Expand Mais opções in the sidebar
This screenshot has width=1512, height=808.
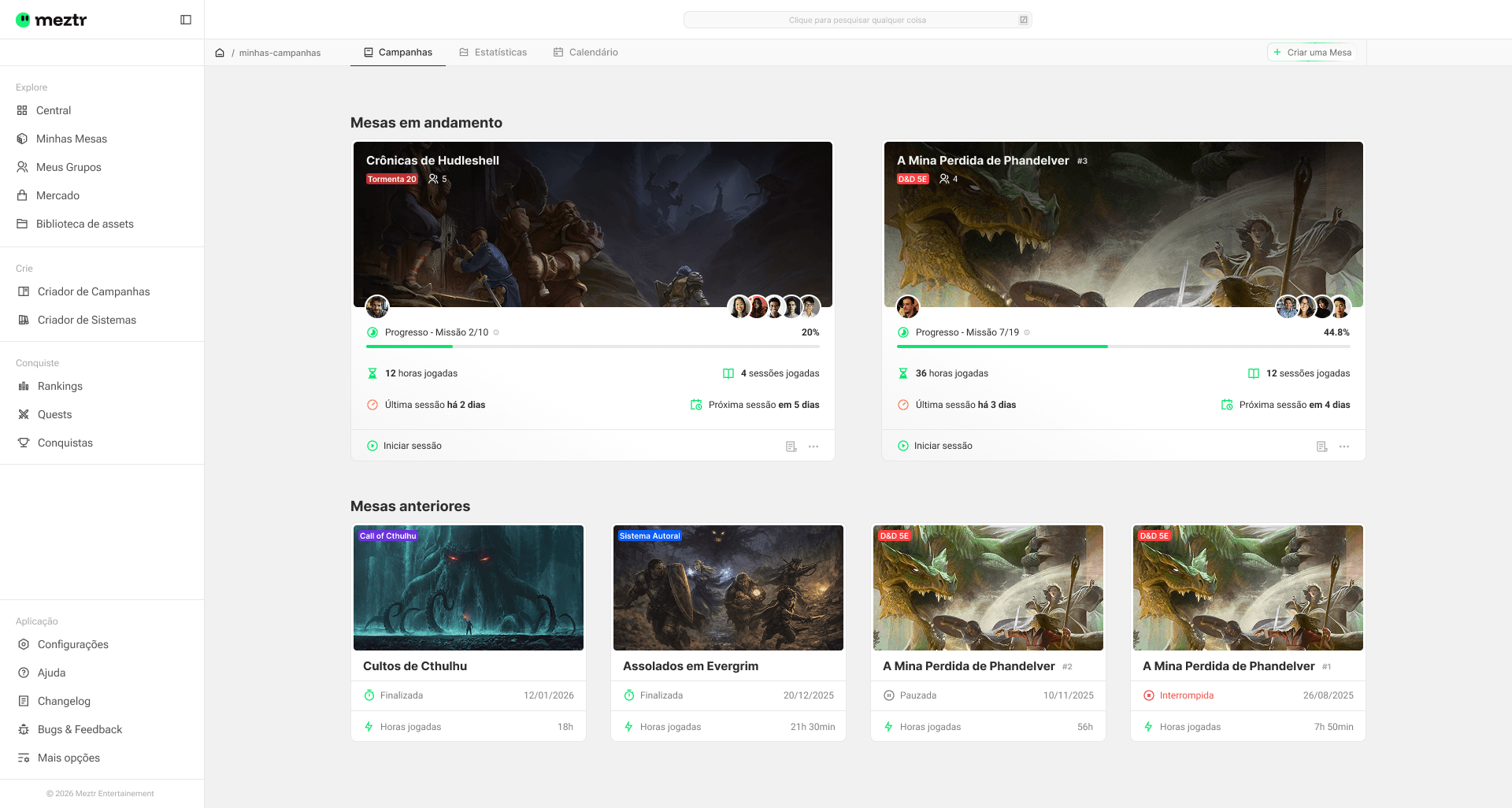point(69,758)
